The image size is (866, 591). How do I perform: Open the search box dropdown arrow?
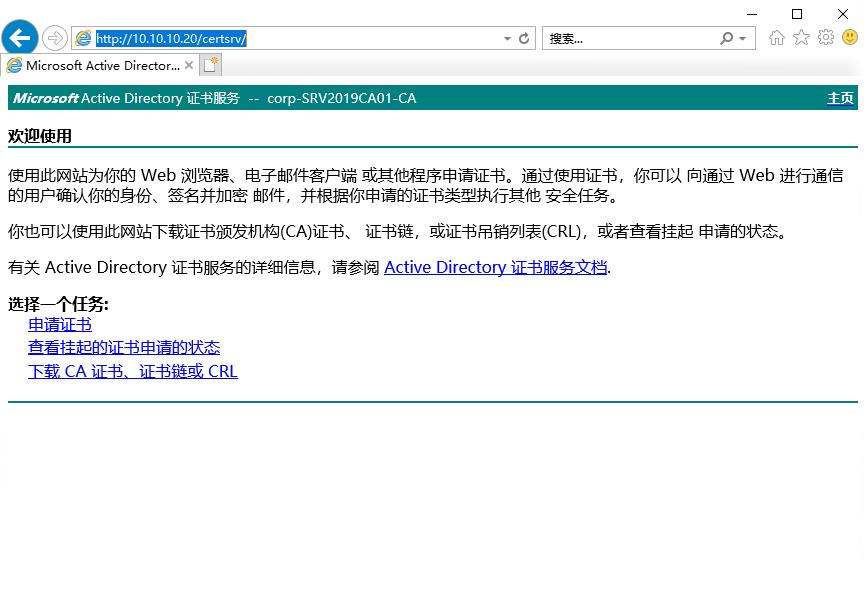(x=744, y=38)
